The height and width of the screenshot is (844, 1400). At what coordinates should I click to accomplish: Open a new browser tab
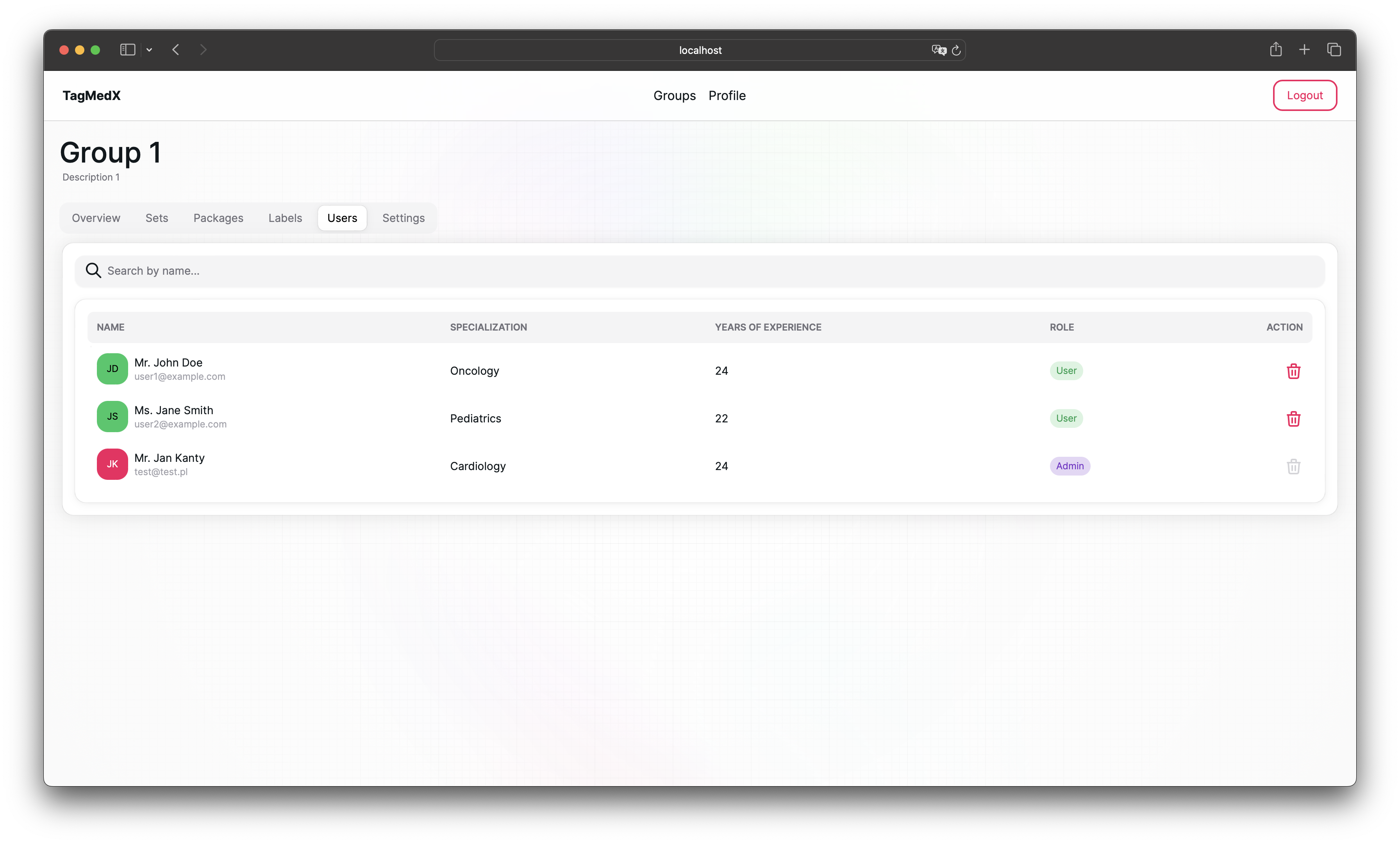click(1305, 50)
